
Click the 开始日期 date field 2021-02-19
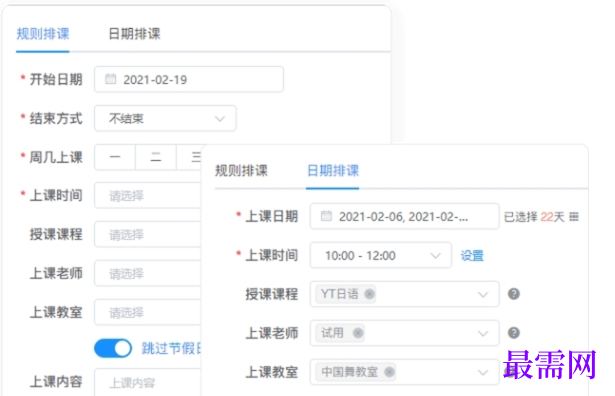click(189, 80)
